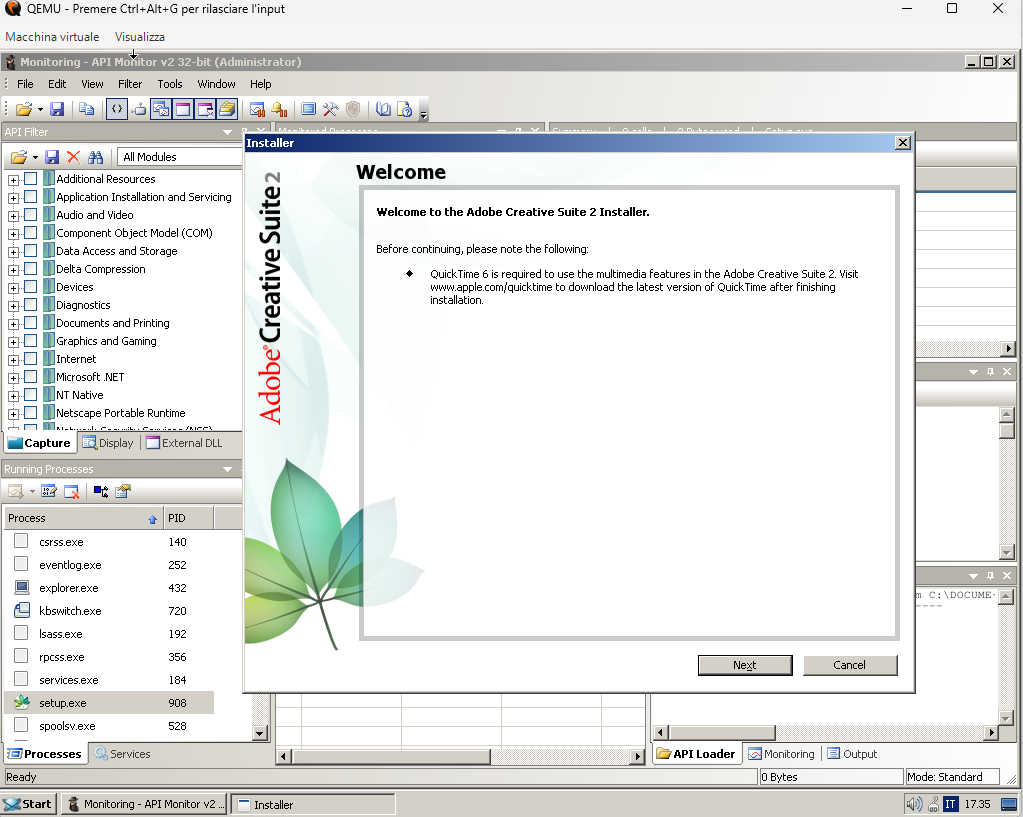Screen dimensions: 1023x817
Task: Click the help book icon with question mark
Action: pos(405,109)
